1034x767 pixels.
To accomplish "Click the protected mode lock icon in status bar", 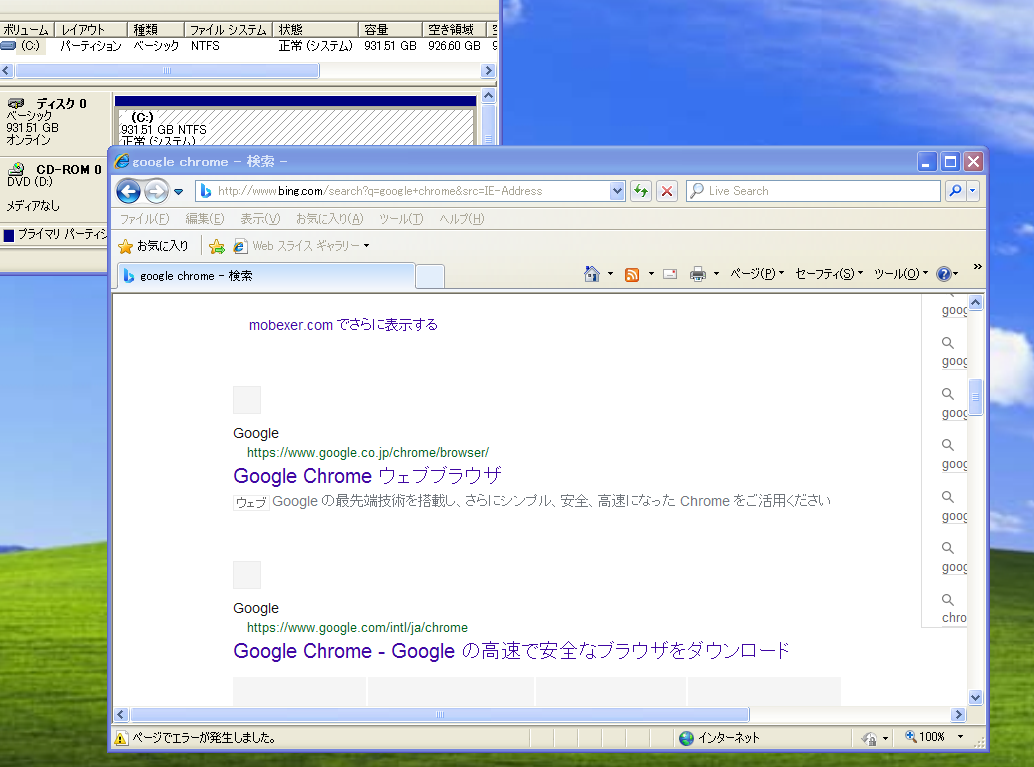I will click(x=869, y=739).
